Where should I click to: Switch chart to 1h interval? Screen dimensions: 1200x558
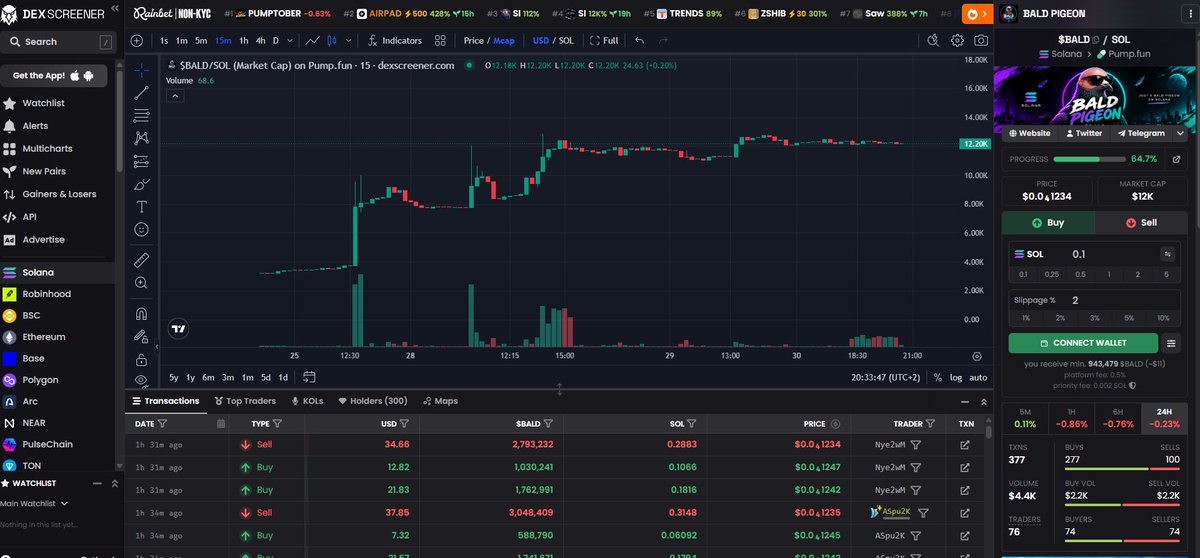coord(243,41)
